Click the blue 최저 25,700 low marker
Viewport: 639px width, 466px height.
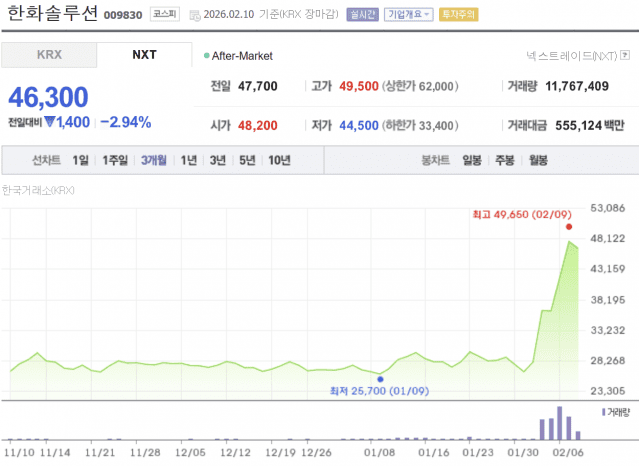tap(380, 380)
